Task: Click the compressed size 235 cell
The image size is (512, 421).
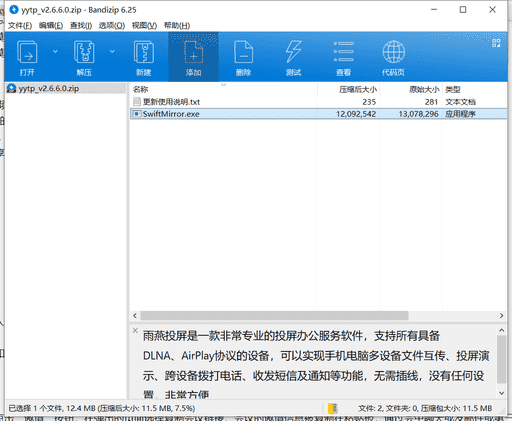Action: [x=369, y=102]
